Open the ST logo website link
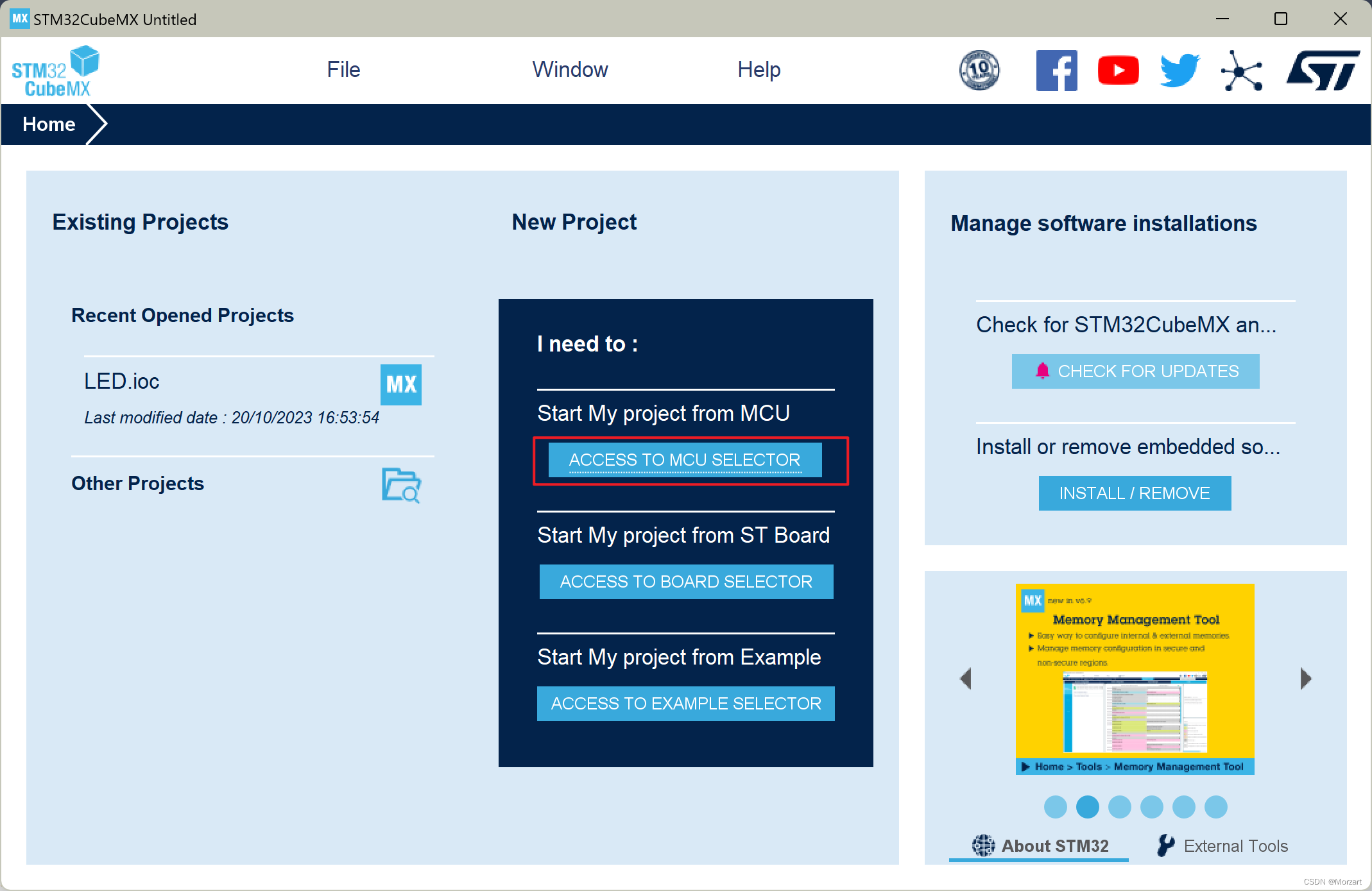 click(x=1323, y=71)
